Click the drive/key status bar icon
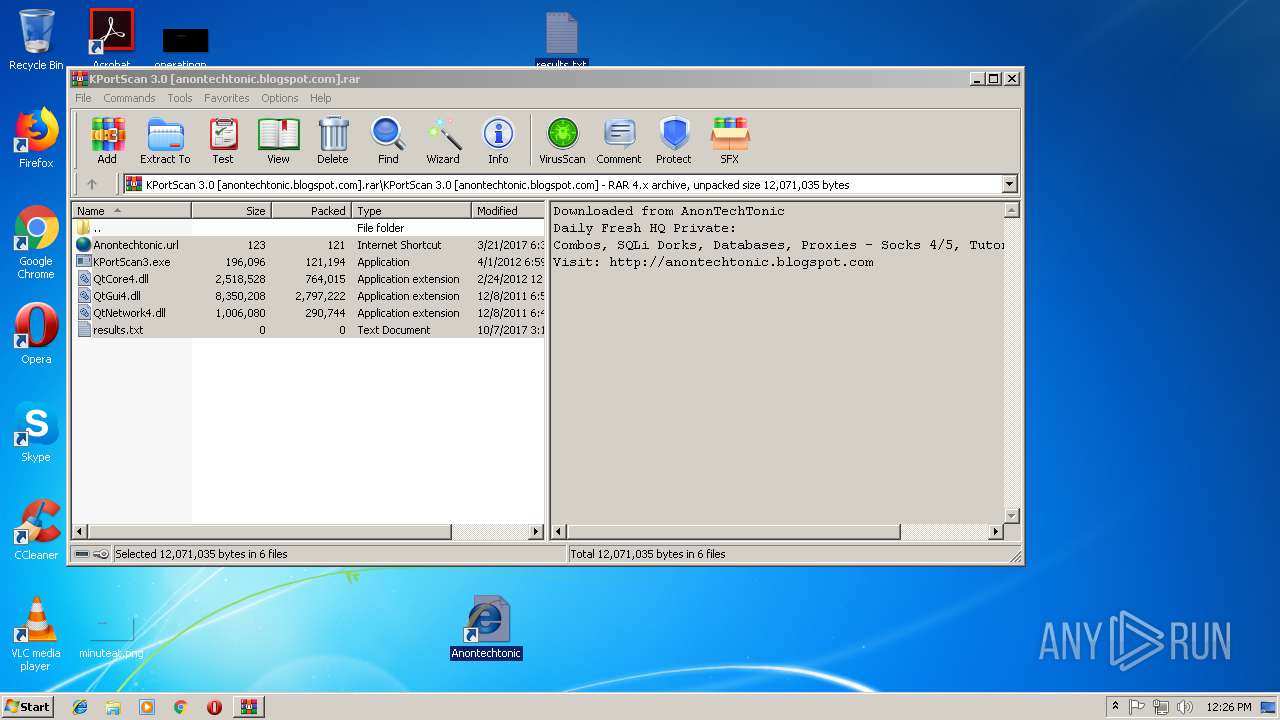The height and width of the screenshot is (720, 1280). pyautogui.click(x=91, y=554)
